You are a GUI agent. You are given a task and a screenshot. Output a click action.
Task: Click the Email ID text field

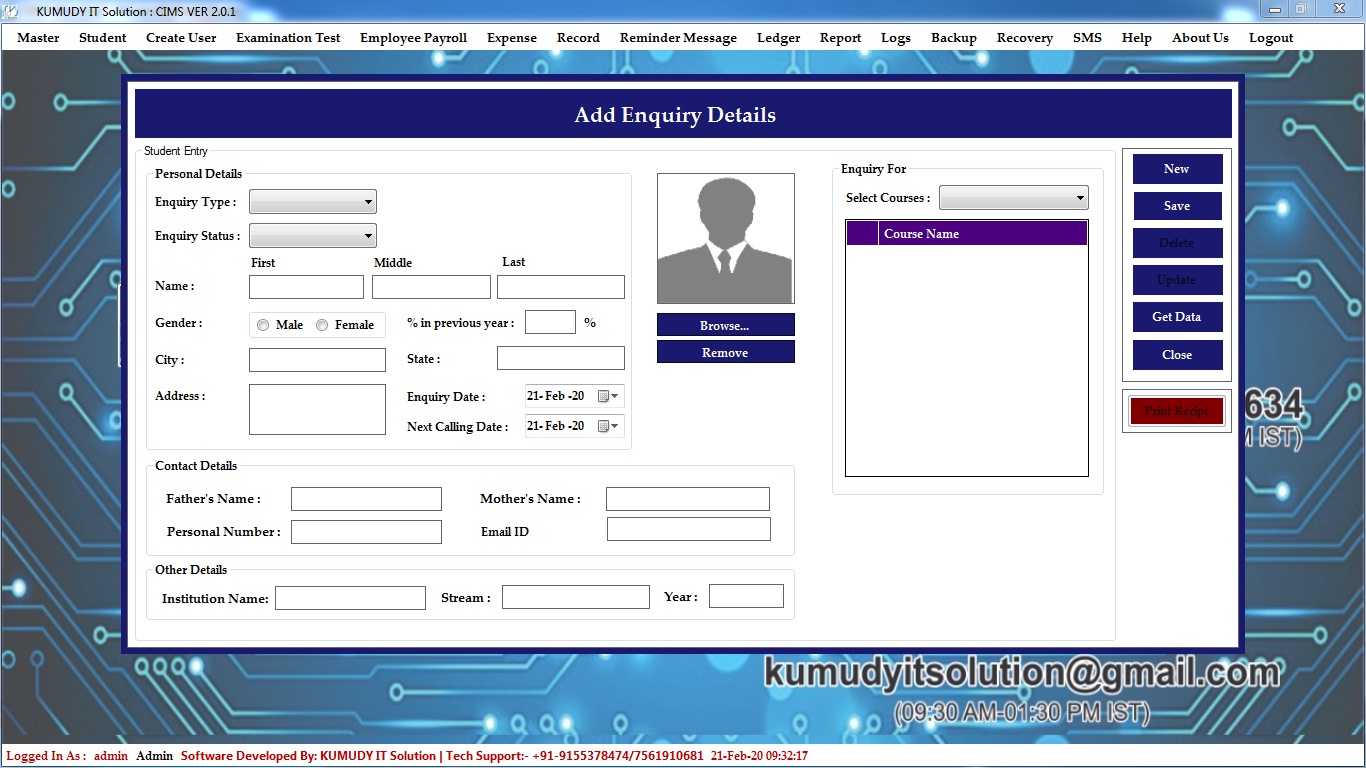click(688, 529)
